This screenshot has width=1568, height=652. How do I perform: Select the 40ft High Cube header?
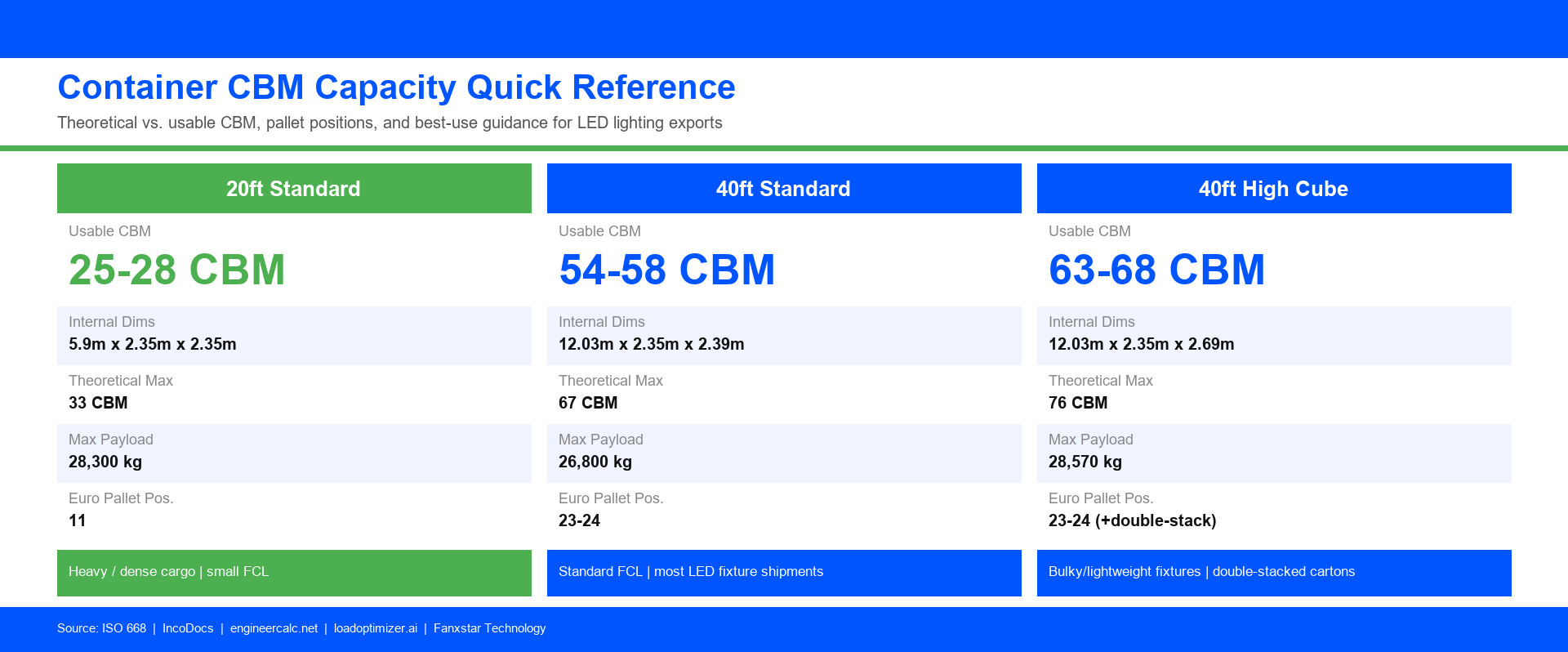(x=1274, y=188)
